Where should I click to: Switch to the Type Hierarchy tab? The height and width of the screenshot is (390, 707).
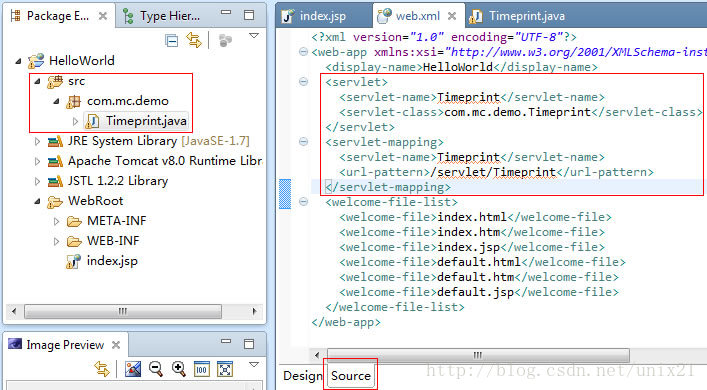tap(161, 16)
